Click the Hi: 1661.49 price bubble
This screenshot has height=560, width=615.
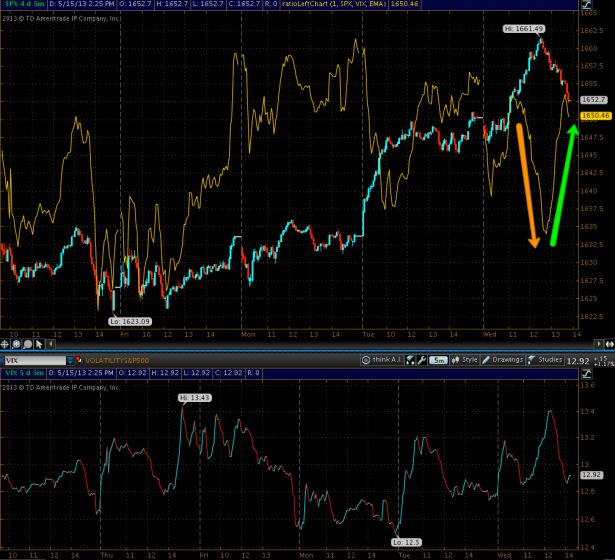(522, 30)
